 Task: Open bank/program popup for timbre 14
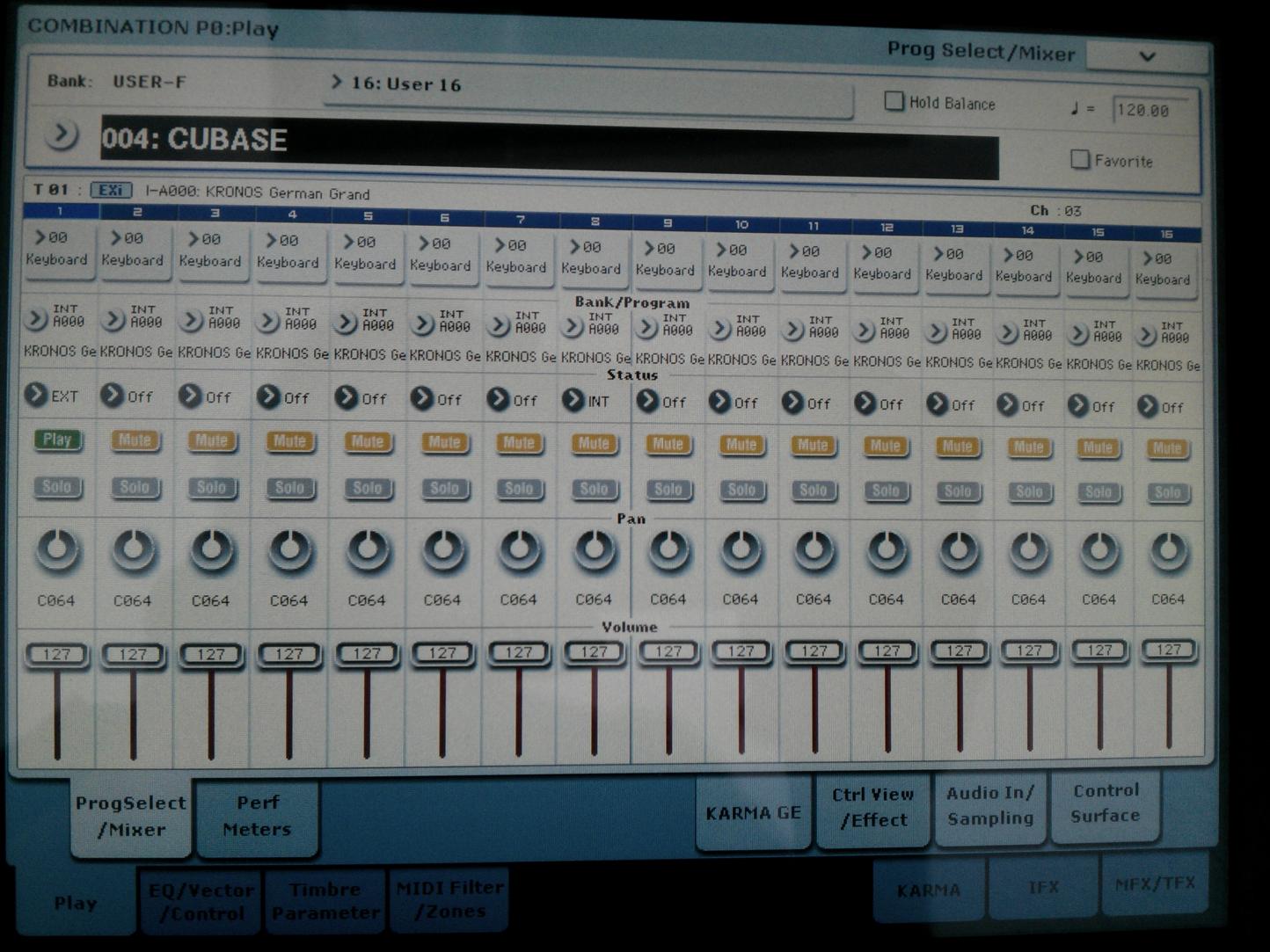point(1008,333)
